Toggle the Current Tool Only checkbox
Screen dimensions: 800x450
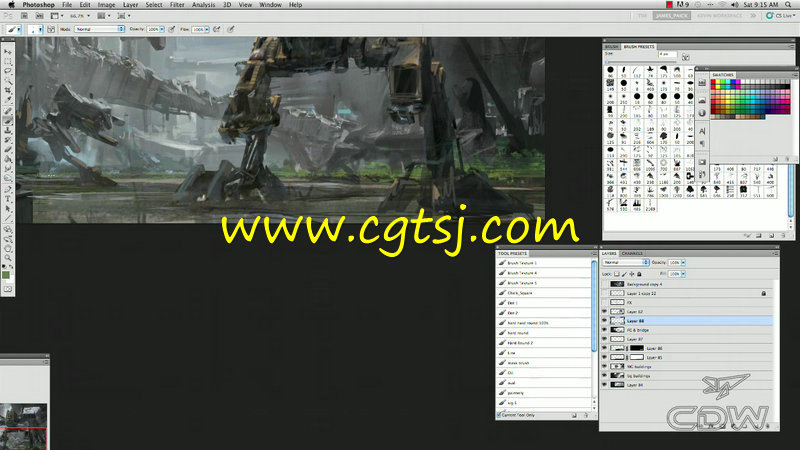(499, 415)
